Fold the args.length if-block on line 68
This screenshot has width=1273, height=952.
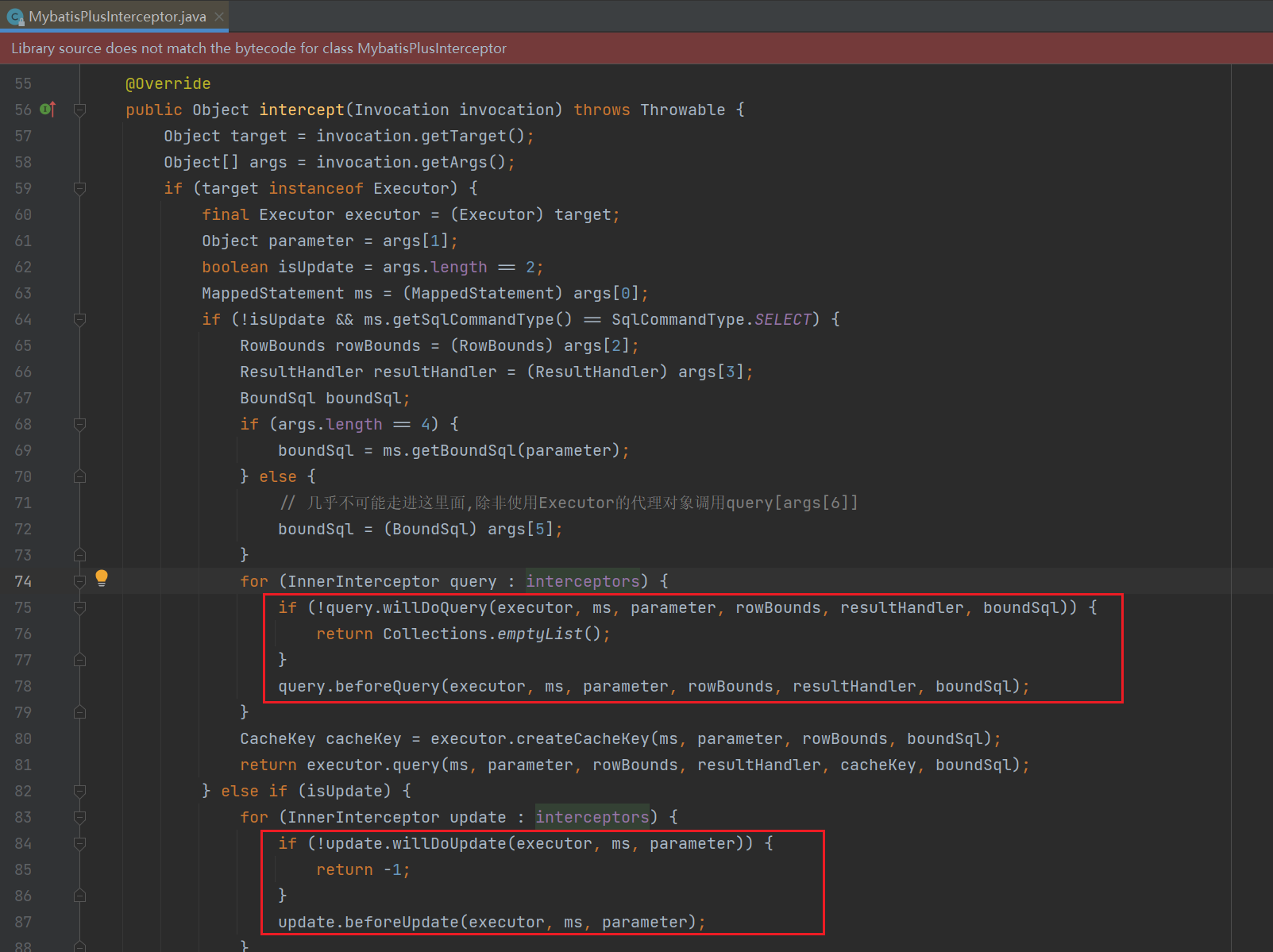click(79, 425)
